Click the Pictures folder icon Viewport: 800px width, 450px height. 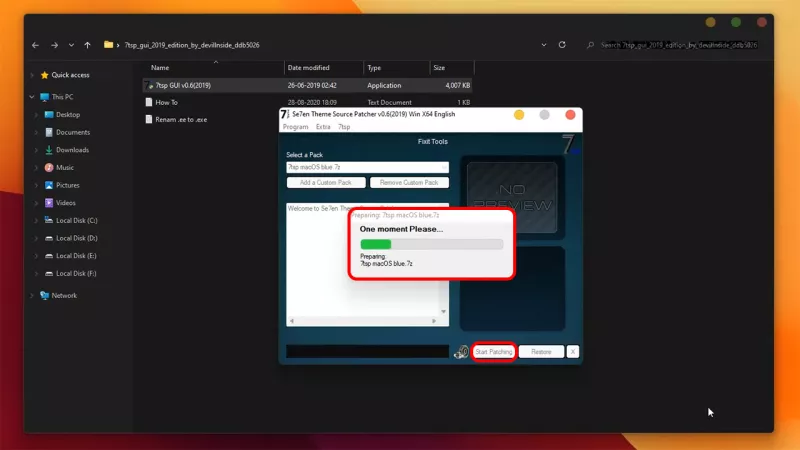(x=49, y=185)
